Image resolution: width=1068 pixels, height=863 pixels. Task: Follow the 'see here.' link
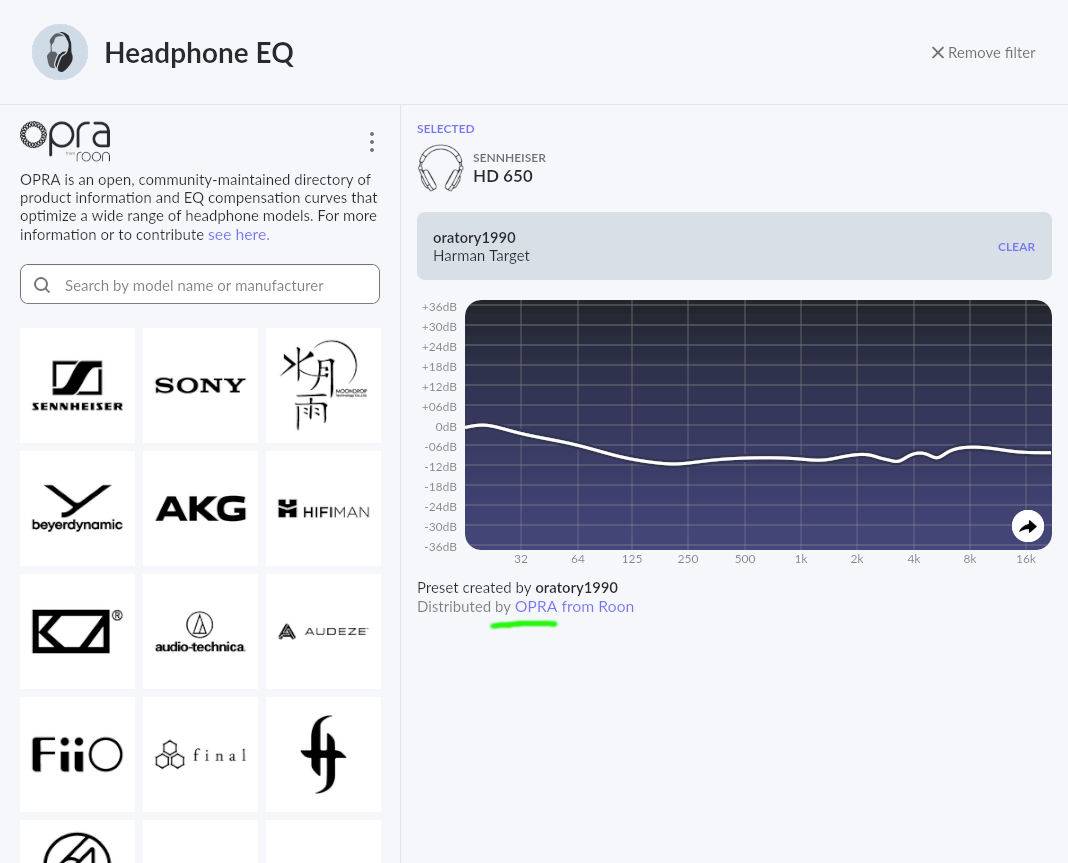click(238, 234)
